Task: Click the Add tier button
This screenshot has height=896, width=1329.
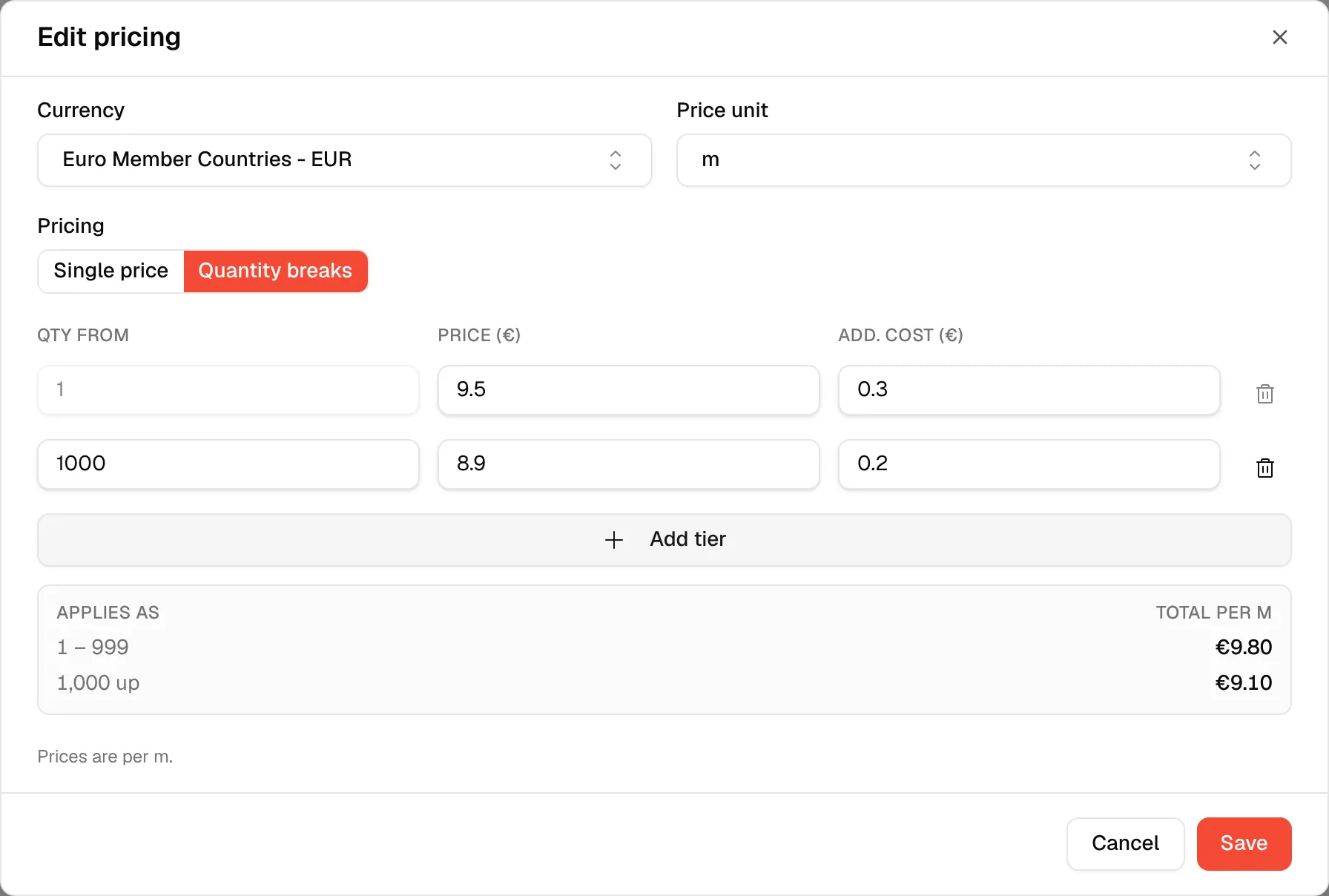Action: (664, 539)
